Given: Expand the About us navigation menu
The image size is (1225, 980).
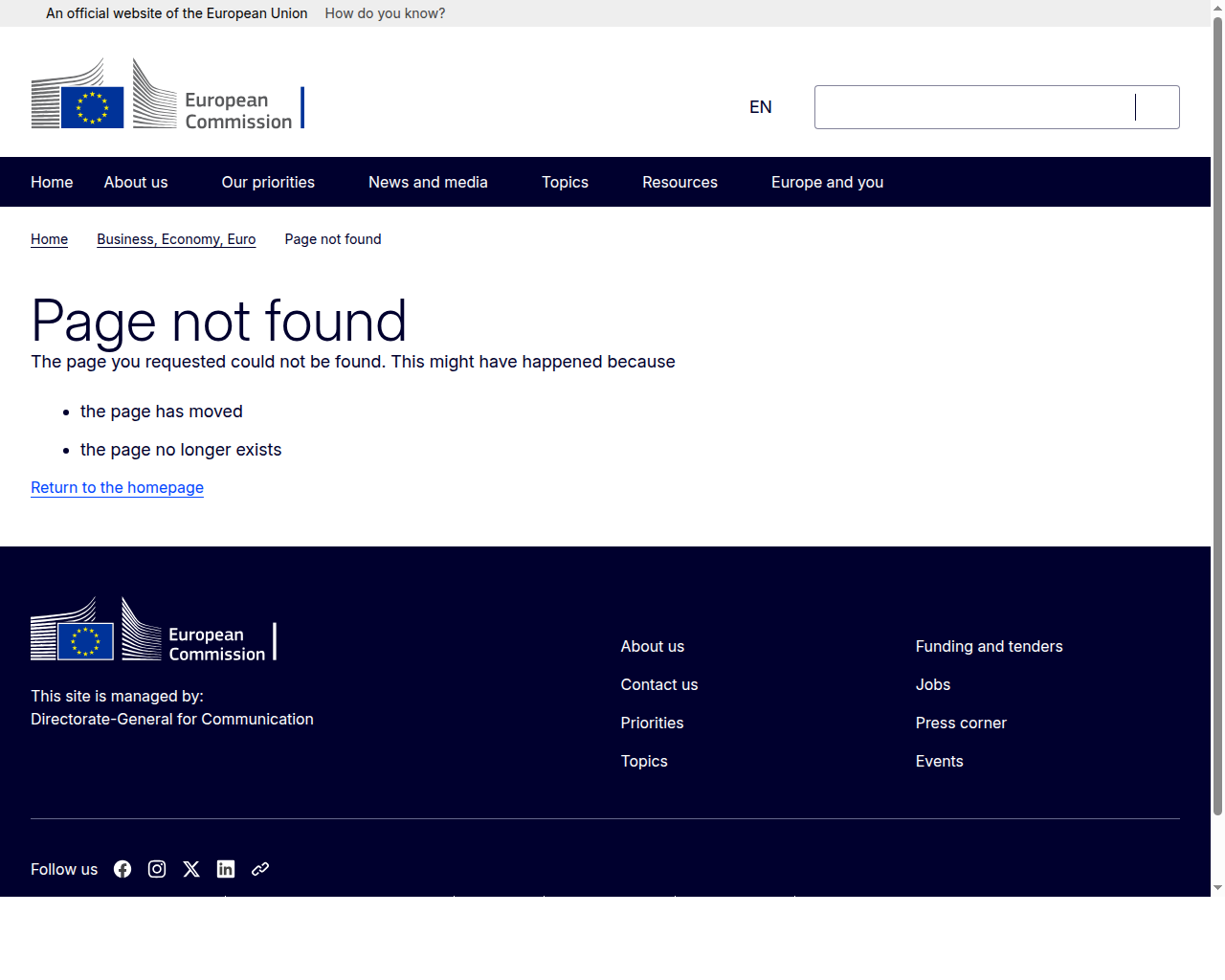Looking at the screenshot, I should [x=136, y=182].
